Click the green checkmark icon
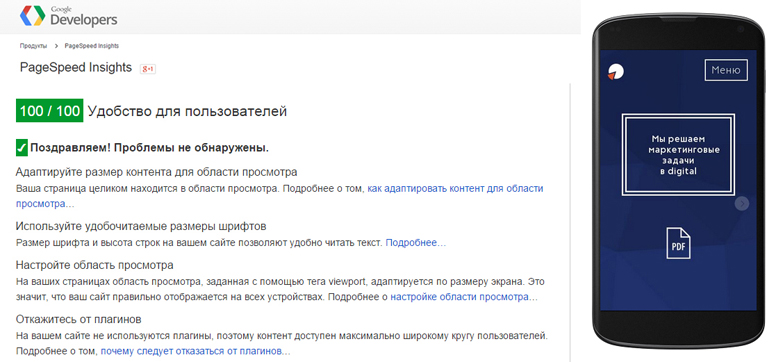The image size is (783, 362). pyautogui.click(x=21, y=148)
